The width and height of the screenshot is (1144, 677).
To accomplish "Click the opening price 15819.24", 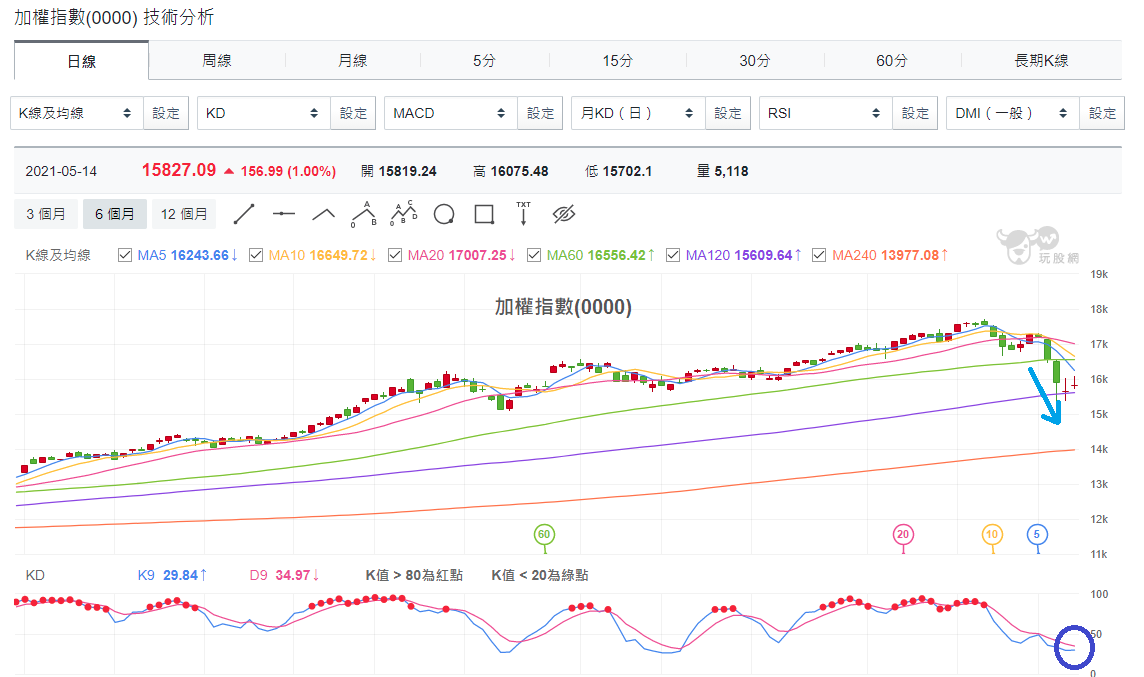I will tap(407, 171).
